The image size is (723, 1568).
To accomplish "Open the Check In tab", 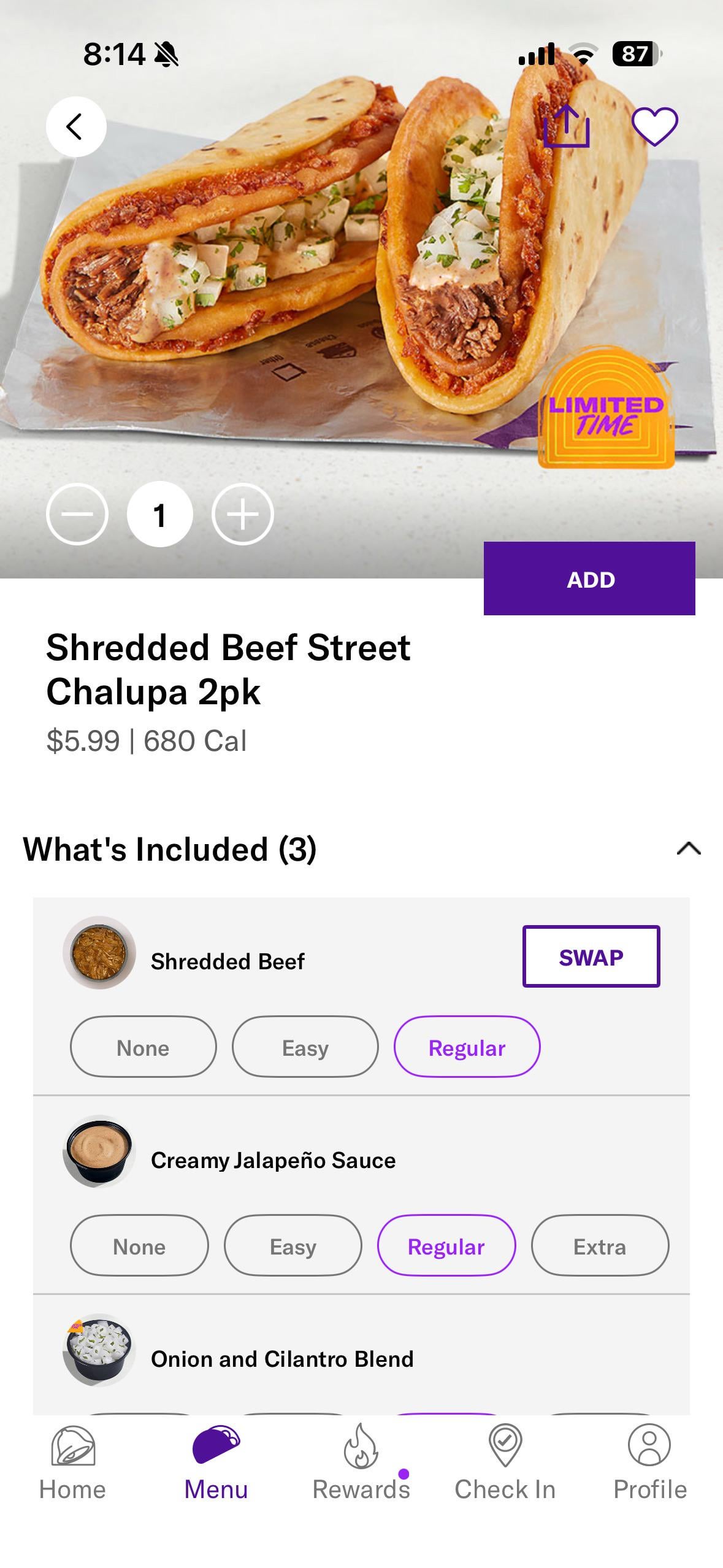I will [x=505, y=1464].
